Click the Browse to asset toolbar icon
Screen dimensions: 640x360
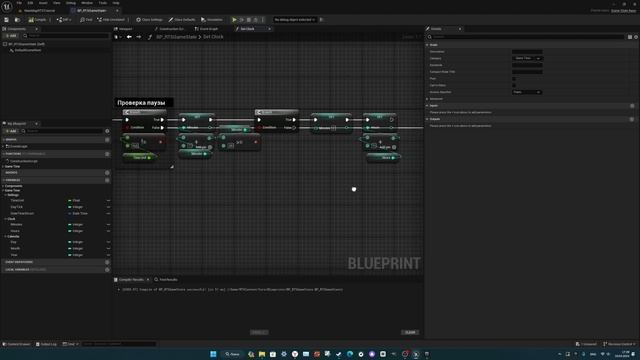pyautogui.click(x=17, y=20)
